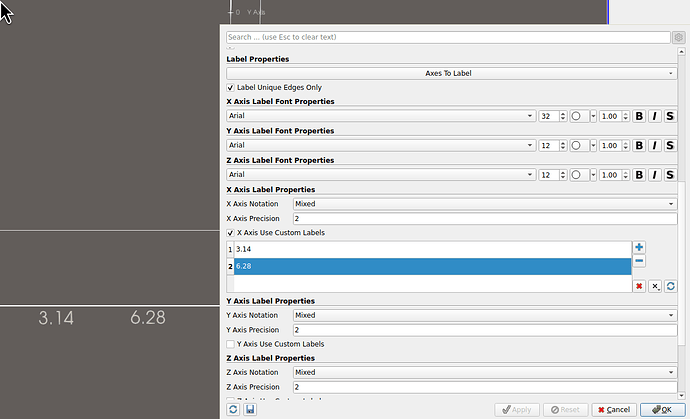Open Z Axis label font family dropdown
Image resolution: width=690 pixels, height=419 pixels.
381,175
